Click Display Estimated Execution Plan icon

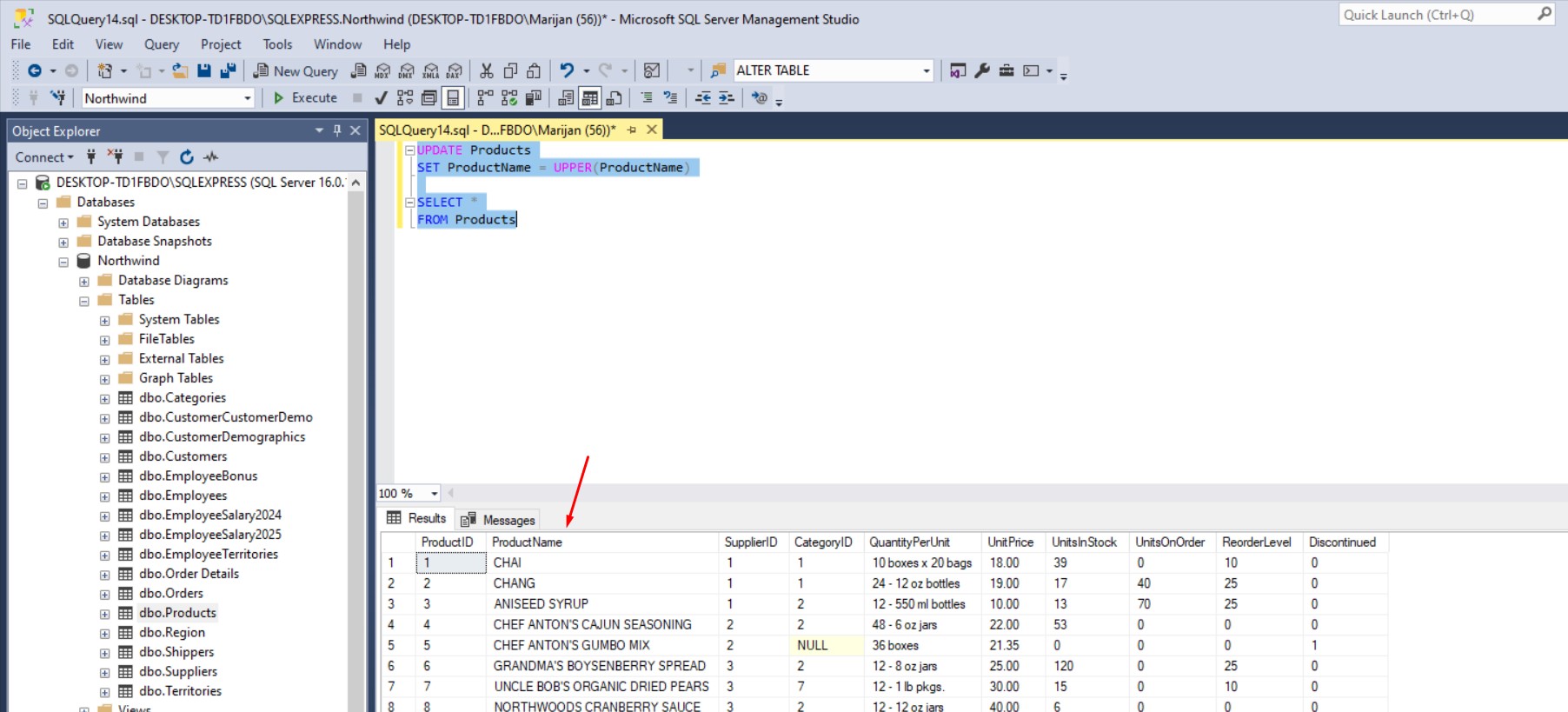(405, 98)
